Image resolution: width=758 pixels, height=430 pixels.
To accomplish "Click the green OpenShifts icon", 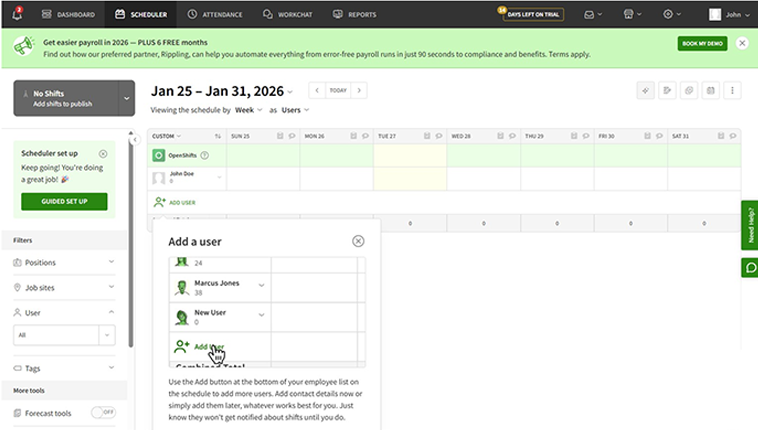I will click(159, 155).
